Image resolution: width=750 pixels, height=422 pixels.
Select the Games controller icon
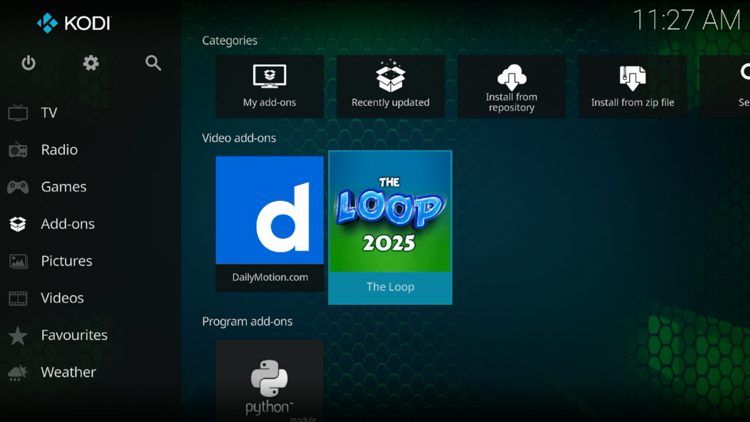(x=18, y=187)
